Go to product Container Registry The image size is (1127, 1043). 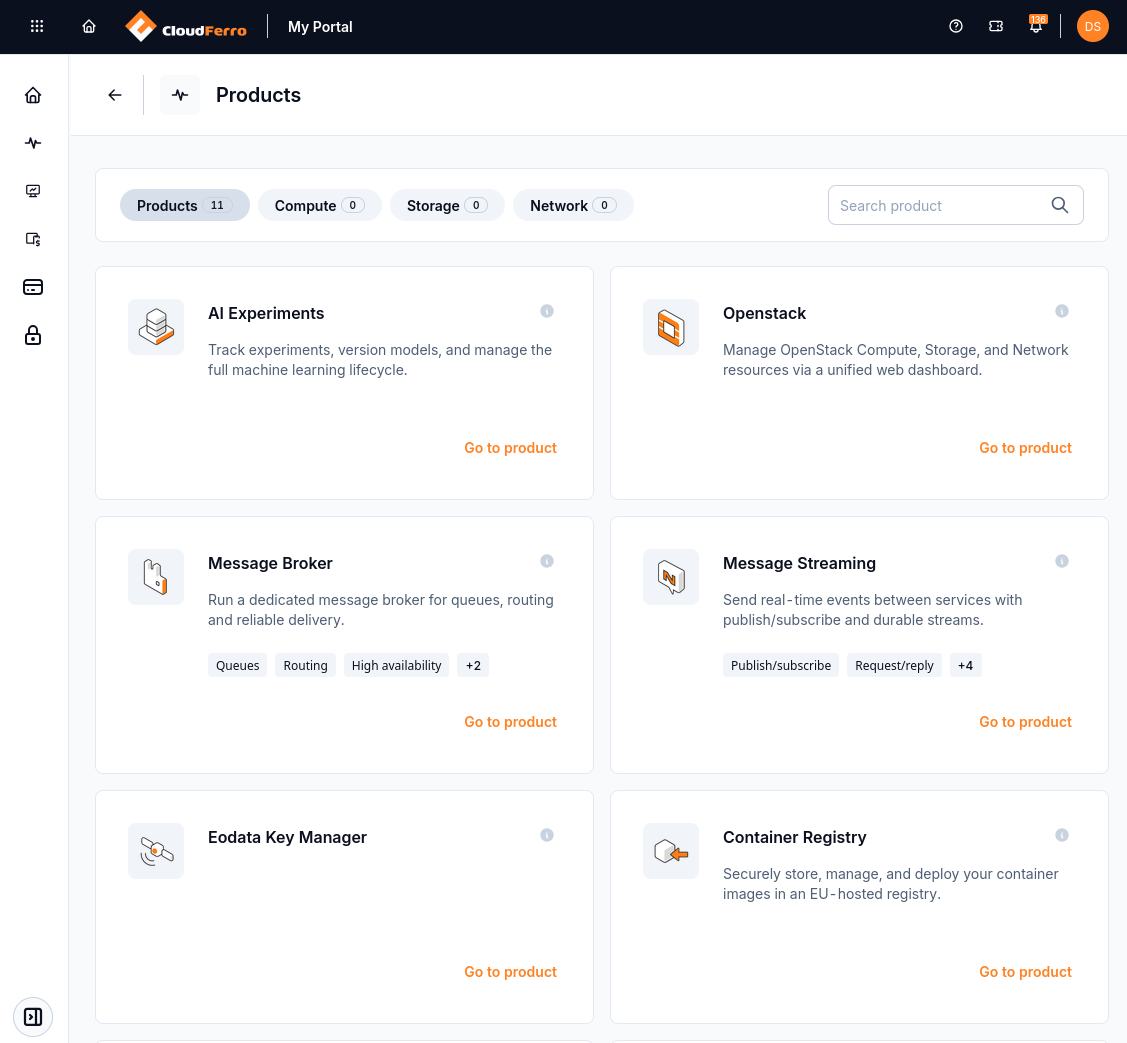tap(1025, 973)
